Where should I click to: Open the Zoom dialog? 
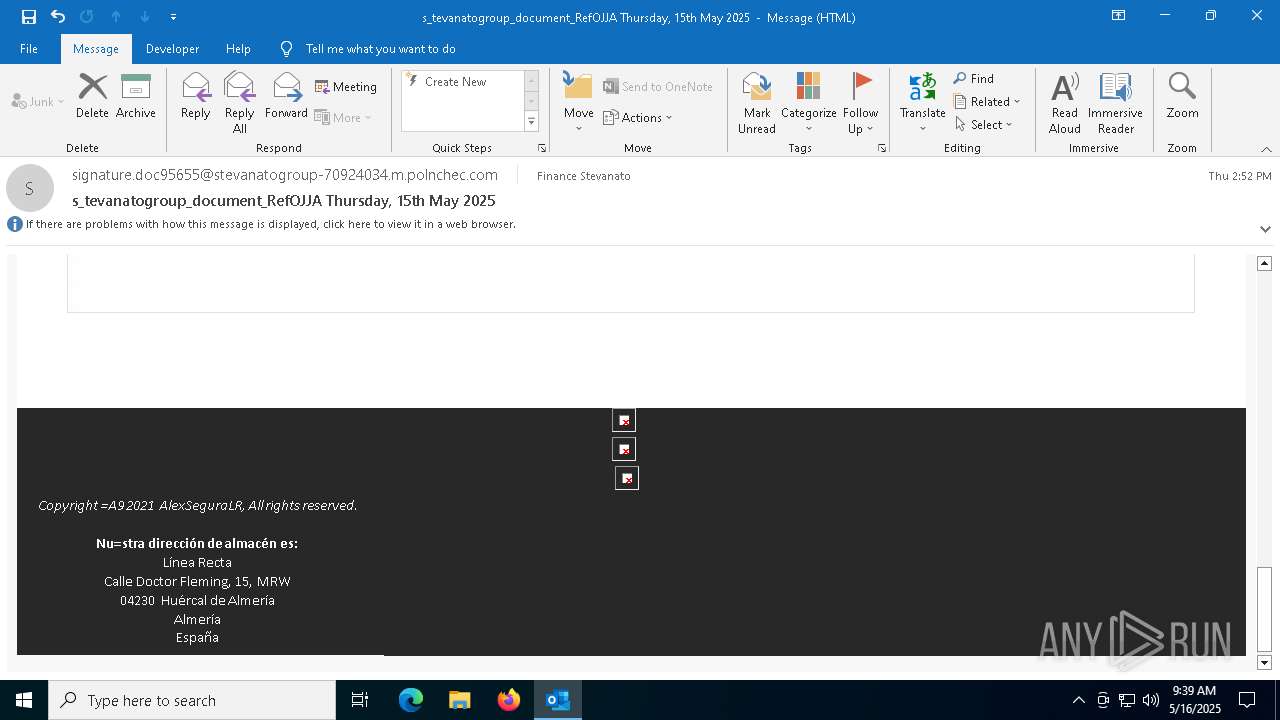click(1182, 96)
